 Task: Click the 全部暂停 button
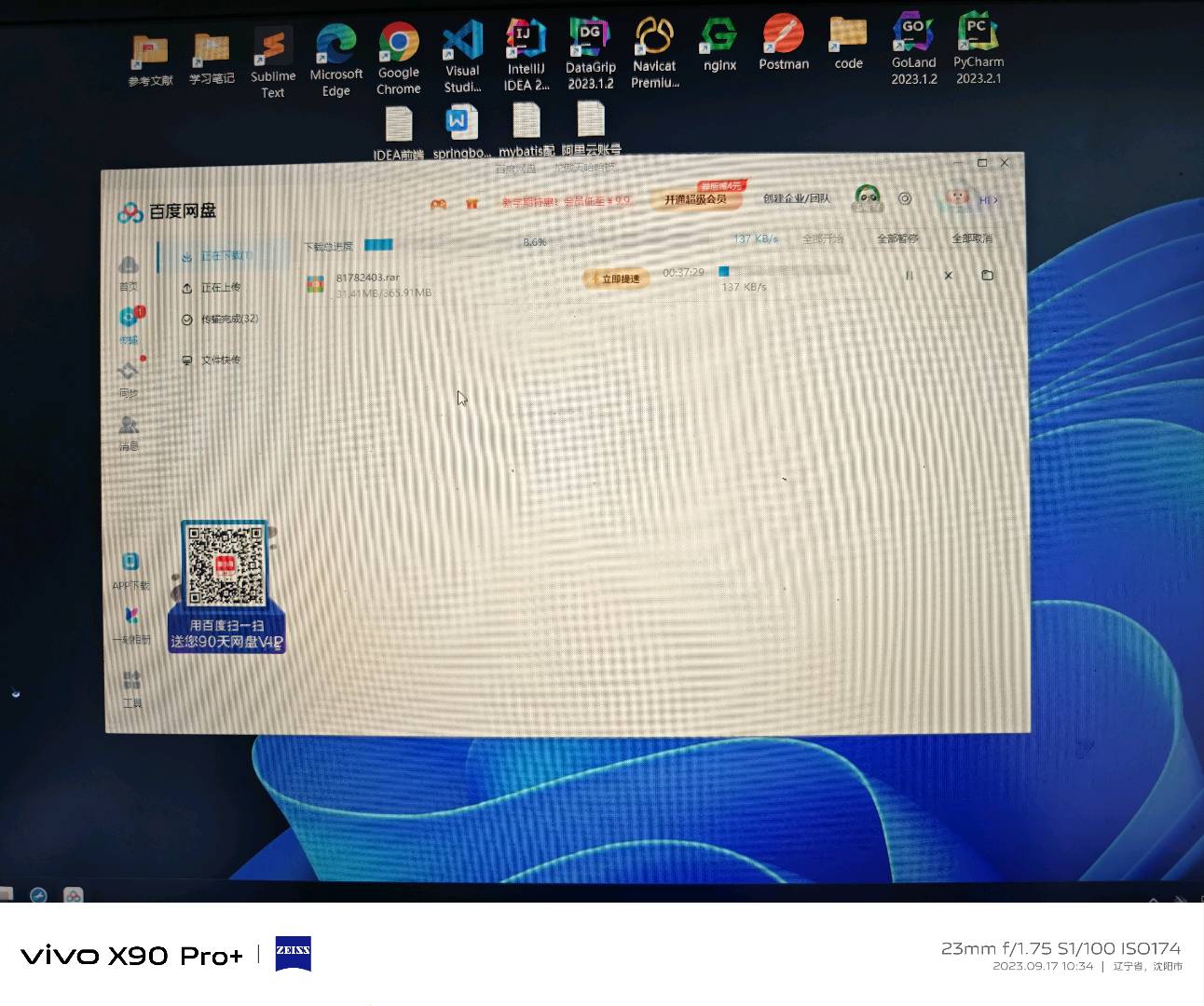[x=896, y=239]
